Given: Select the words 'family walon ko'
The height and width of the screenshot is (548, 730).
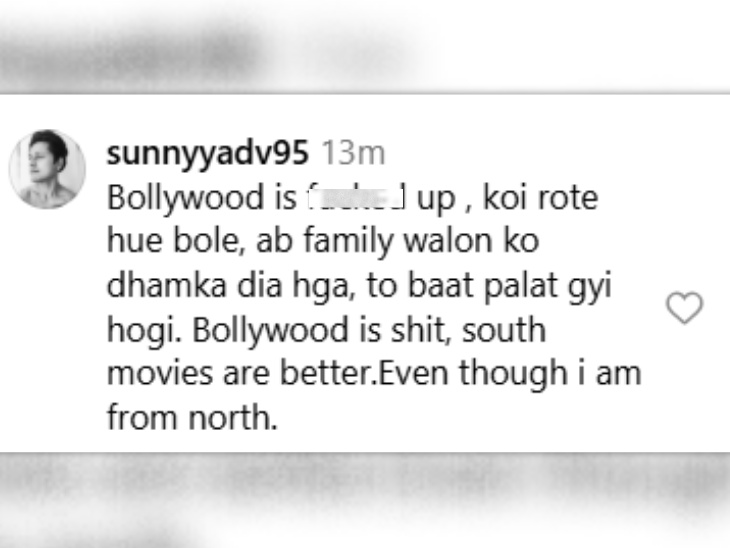Looking at the screenshot, I should pos(421,242).
